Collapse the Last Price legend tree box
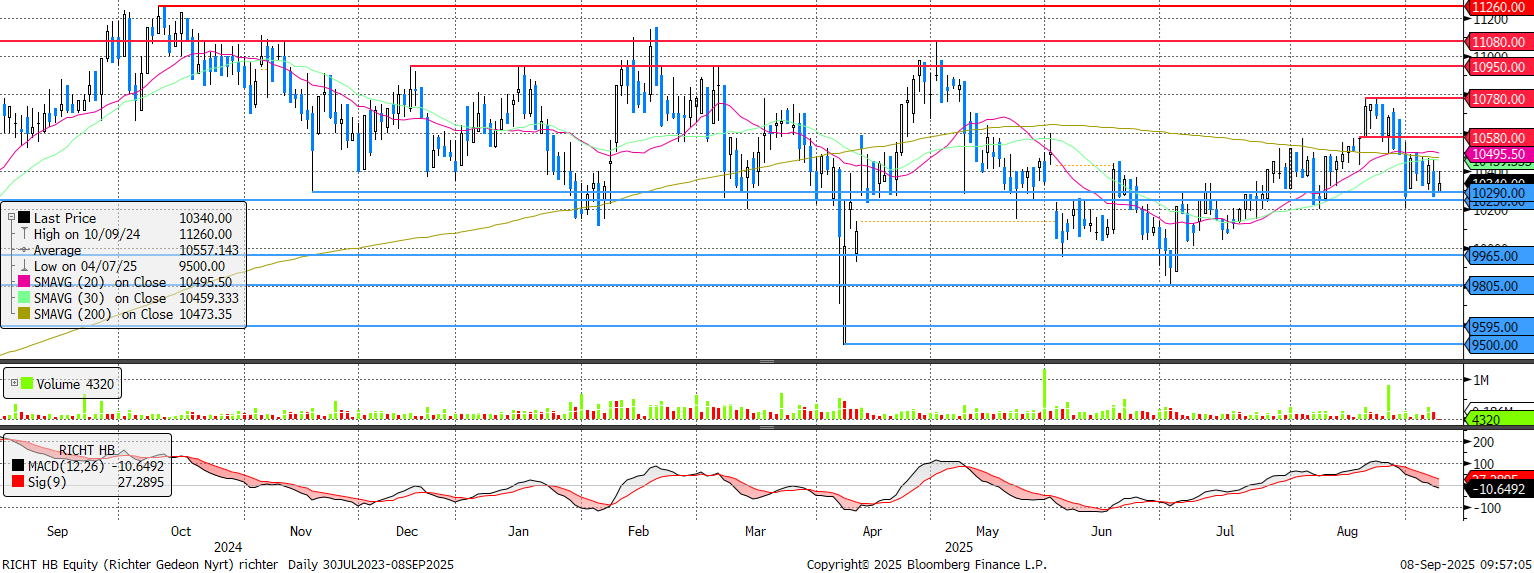 (11, 217)
